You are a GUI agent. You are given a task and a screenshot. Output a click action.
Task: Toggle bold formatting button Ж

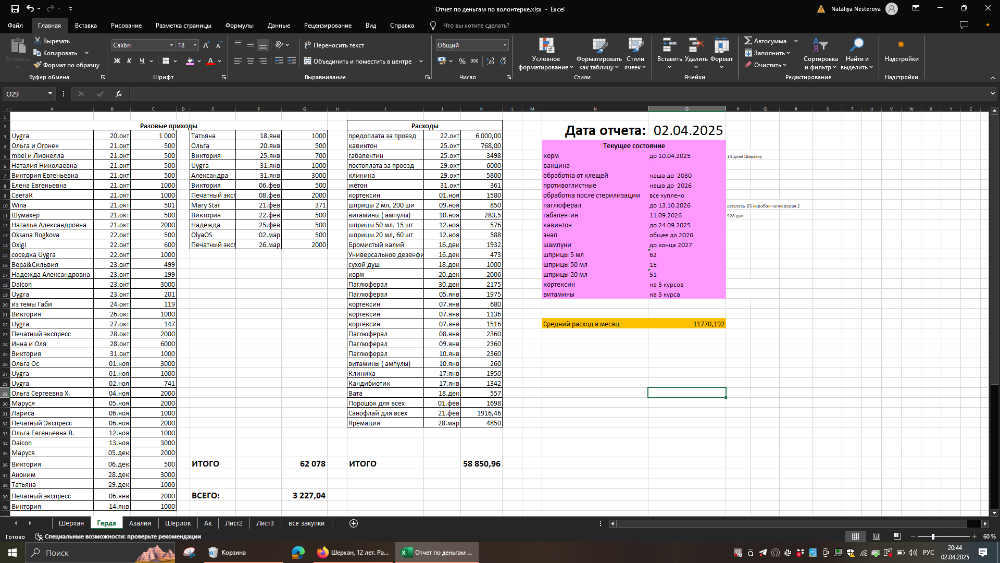116,61
